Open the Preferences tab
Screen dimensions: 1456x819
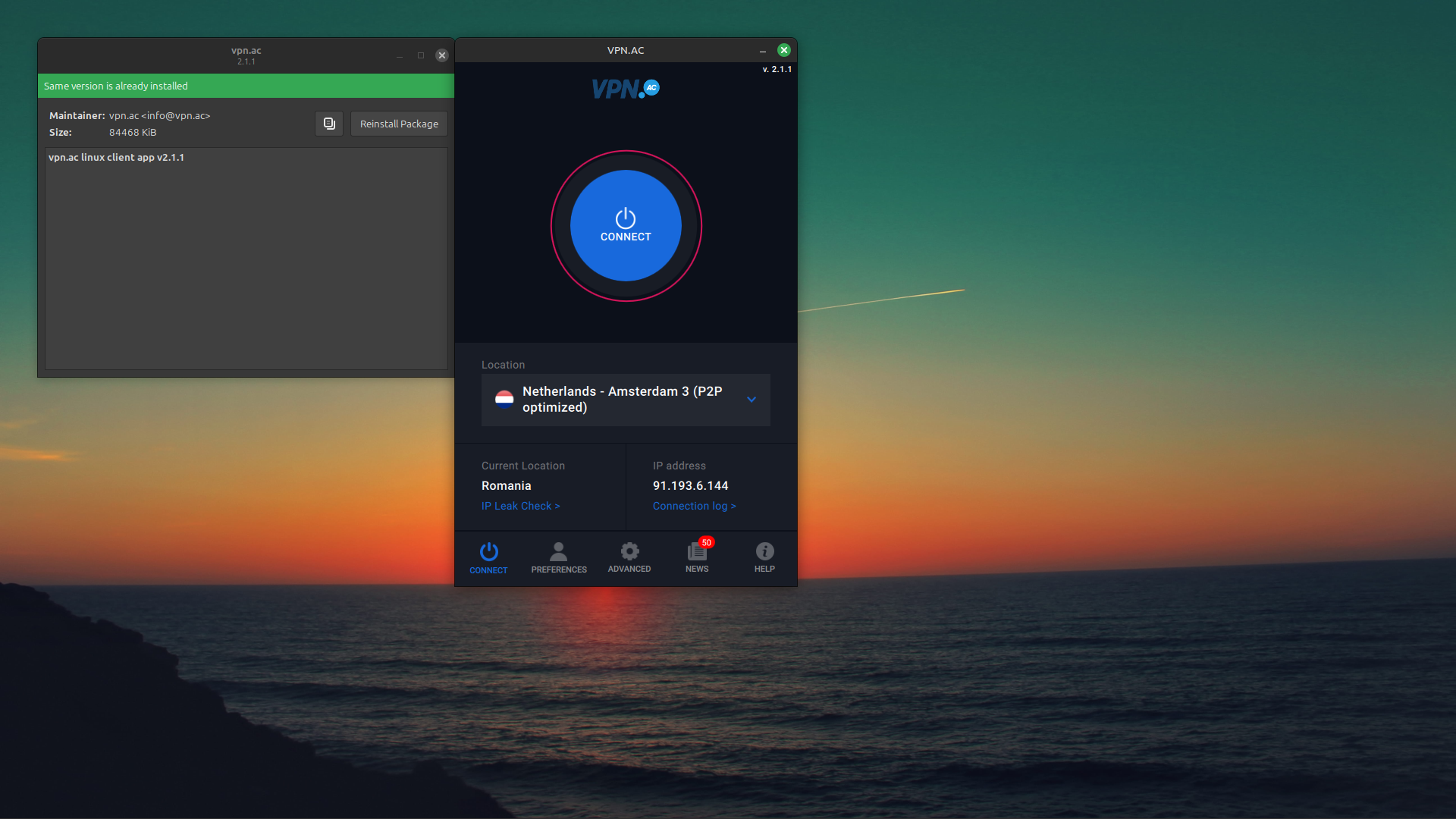559,558
